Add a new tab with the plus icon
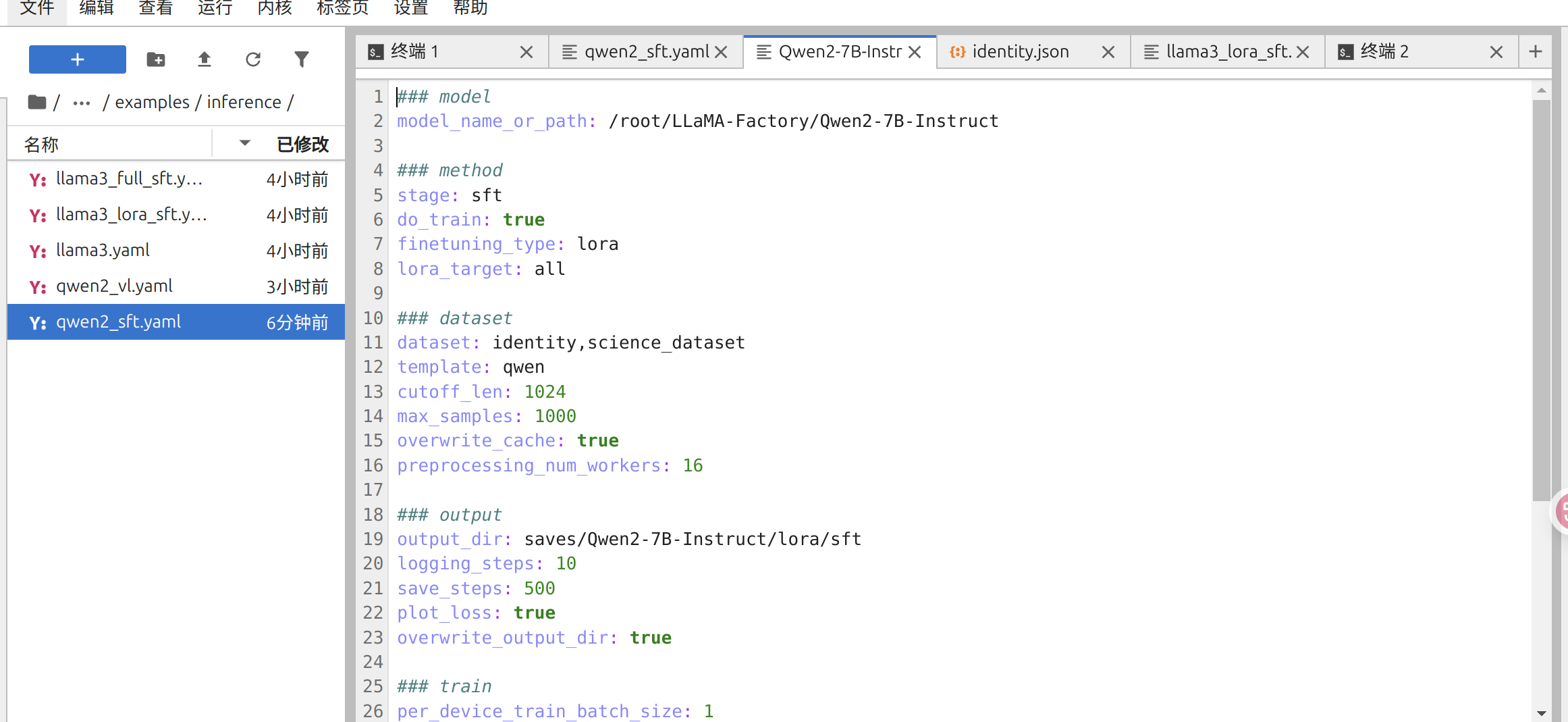Viewport: 1568px width, 722px height. (x=1535, y=51)
